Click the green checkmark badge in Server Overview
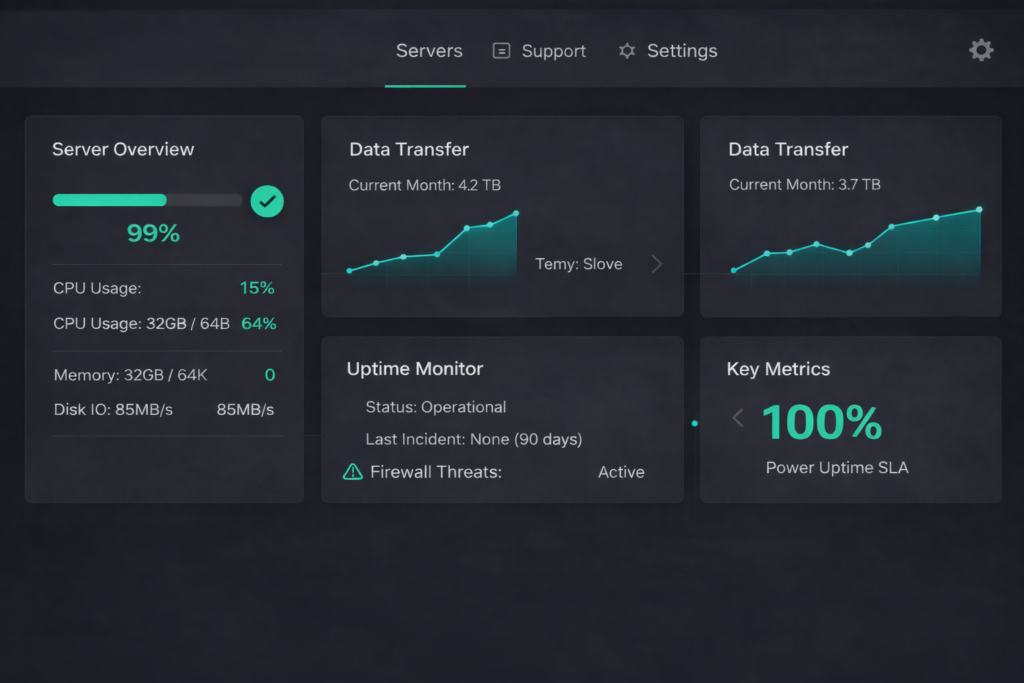Image resolution: width=1024 pixels, height=683 pixels. click(267, 201)
